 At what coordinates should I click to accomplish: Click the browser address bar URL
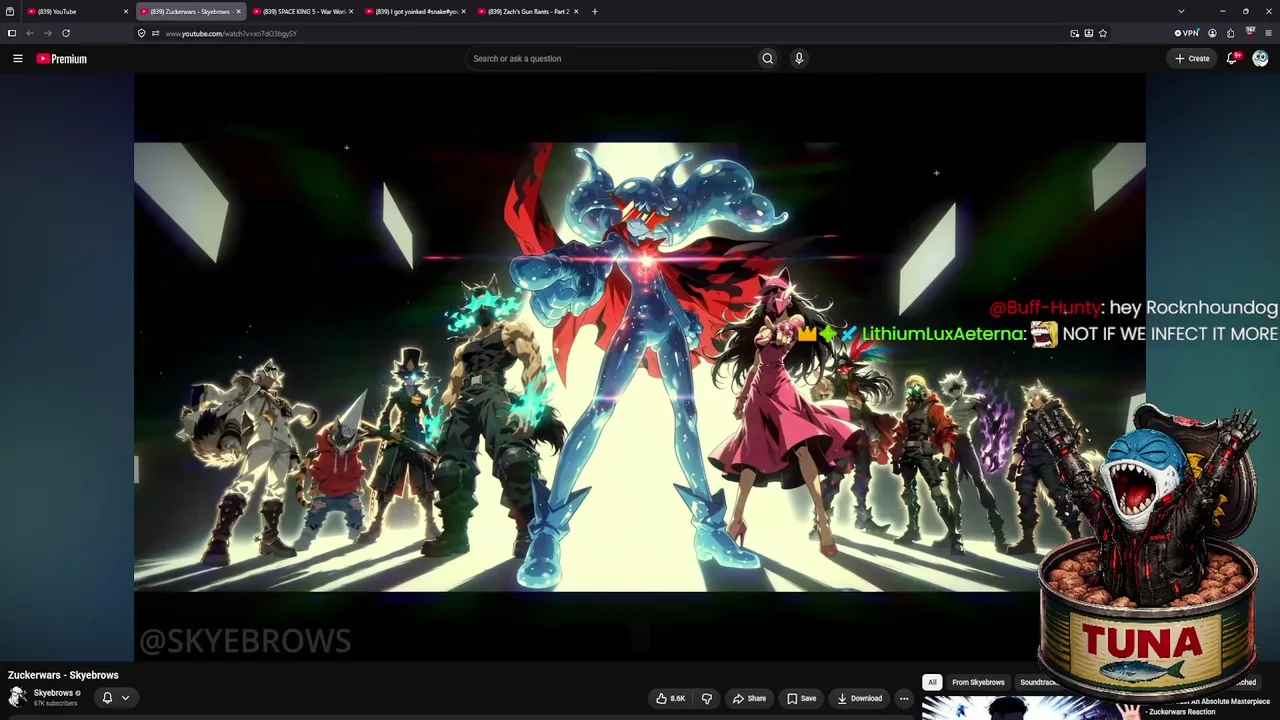pyautogui.click(x=231, y=33)
